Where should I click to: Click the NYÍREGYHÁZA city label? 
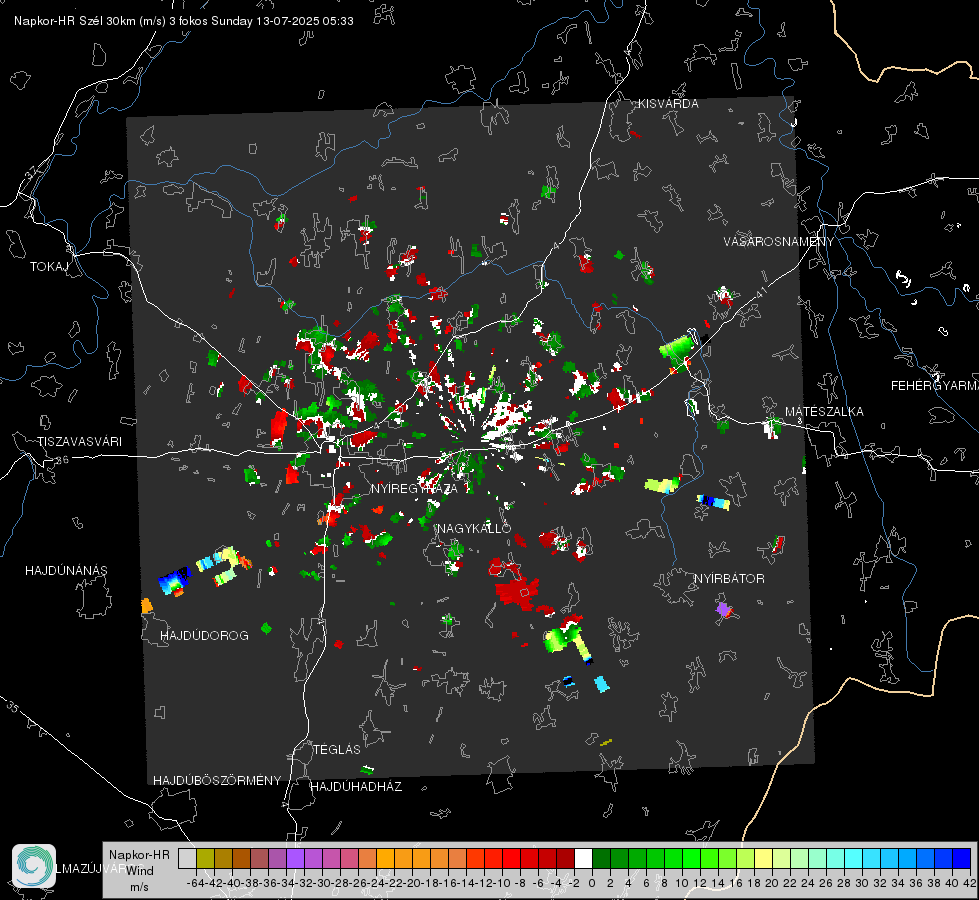(x=414, y=488)
